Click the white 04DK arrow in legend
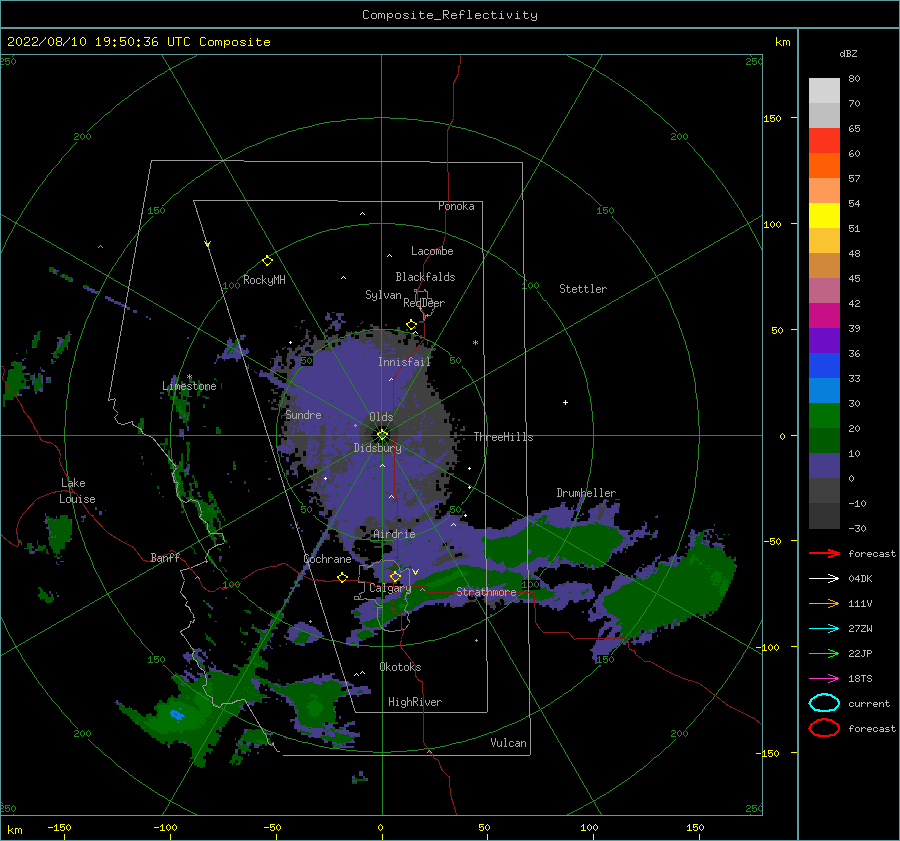The width and height of the screenshot is (900, 841). [824, 578]
